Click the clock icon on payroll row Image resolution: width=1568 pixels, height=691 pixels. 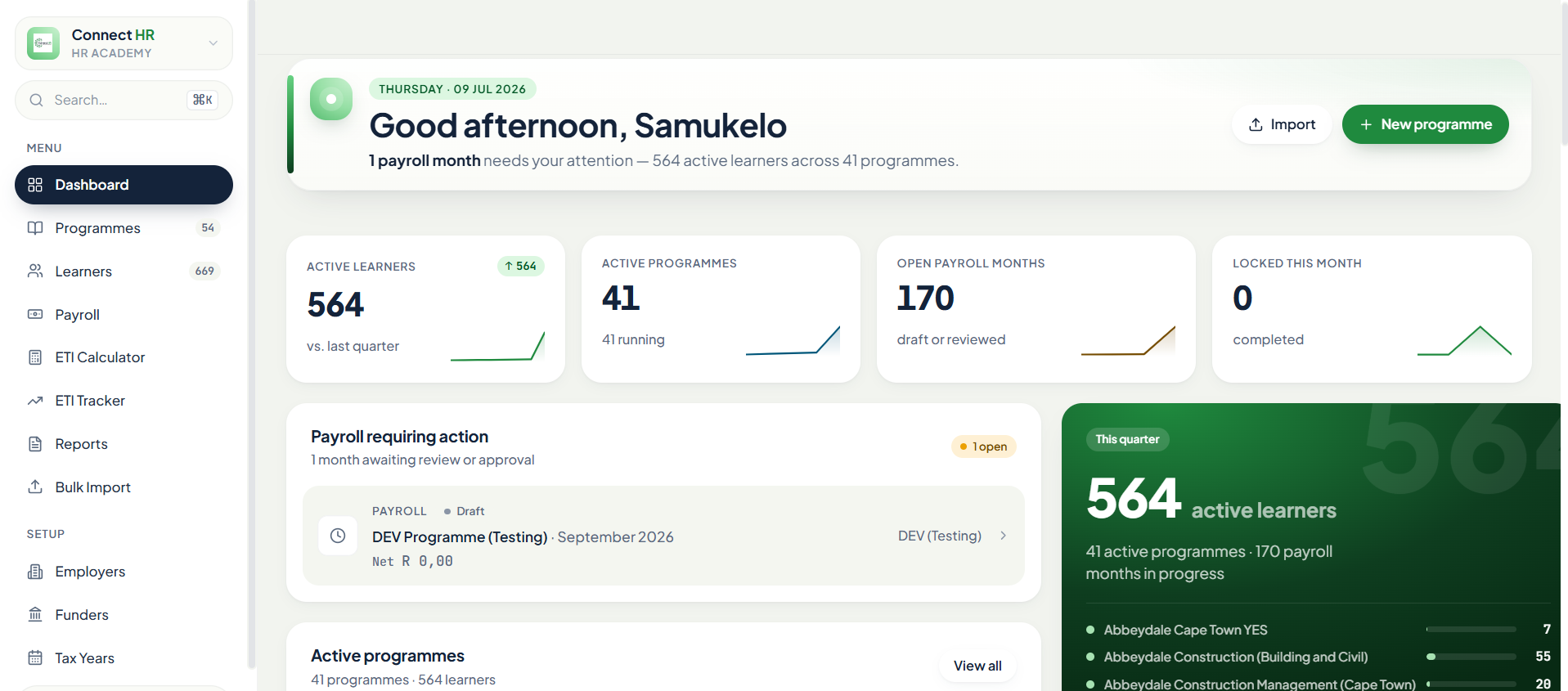point(338,536)
